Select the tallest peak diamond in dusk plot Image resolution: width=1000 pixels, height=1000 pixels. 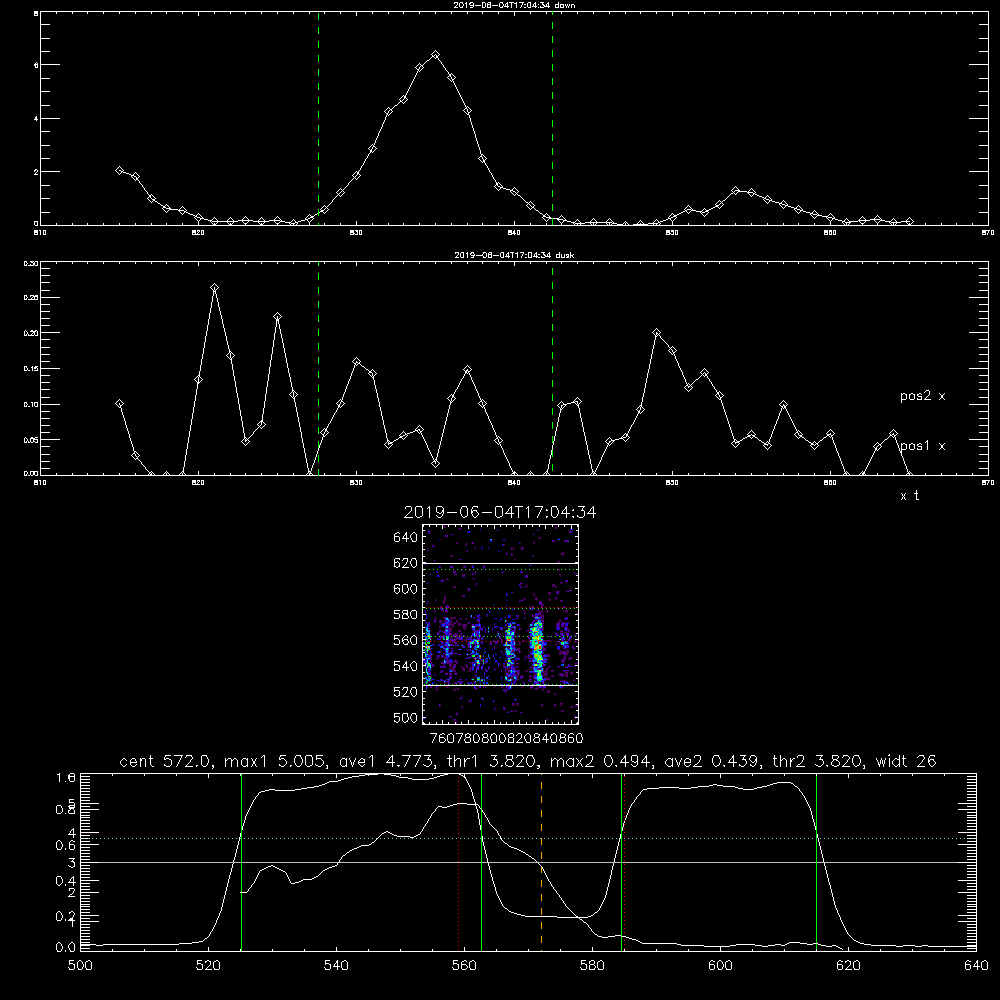point(214,288)
